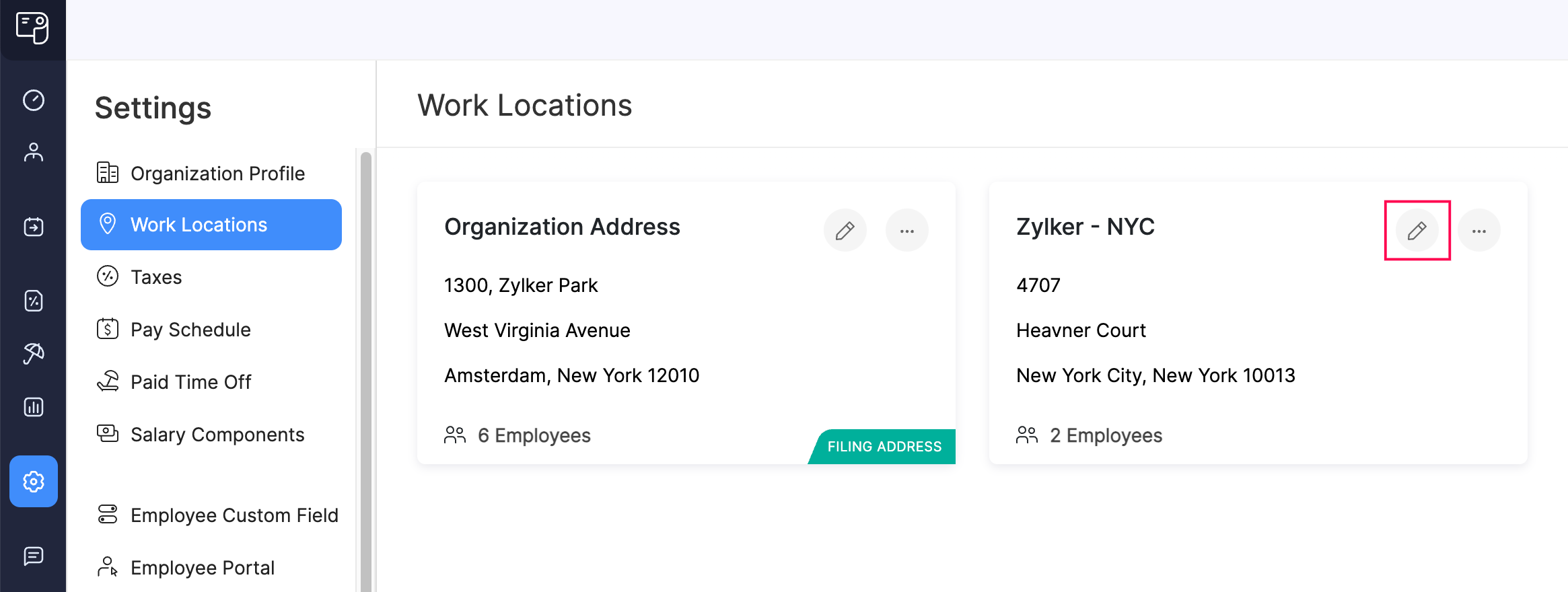Open the pay runs calendar icon
The height and width of the screenshot is (592, 1568).
34,227
